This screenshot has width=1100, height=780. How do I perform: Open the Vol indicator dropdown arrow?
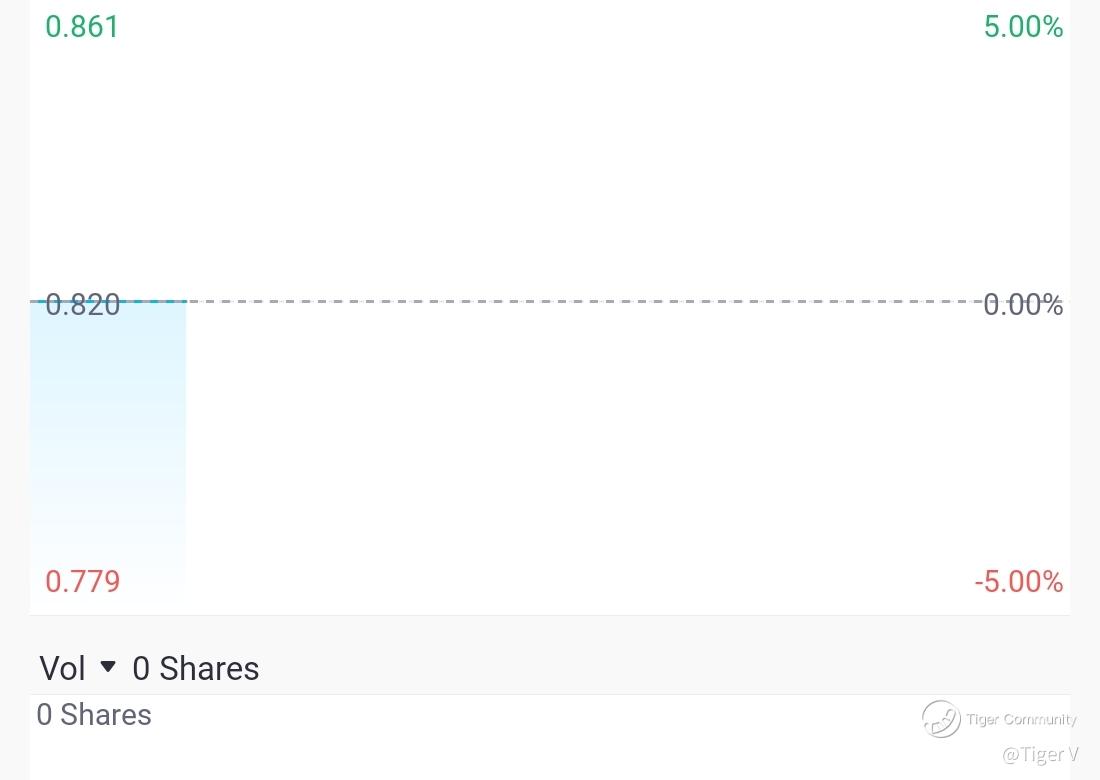coord(108,666)
